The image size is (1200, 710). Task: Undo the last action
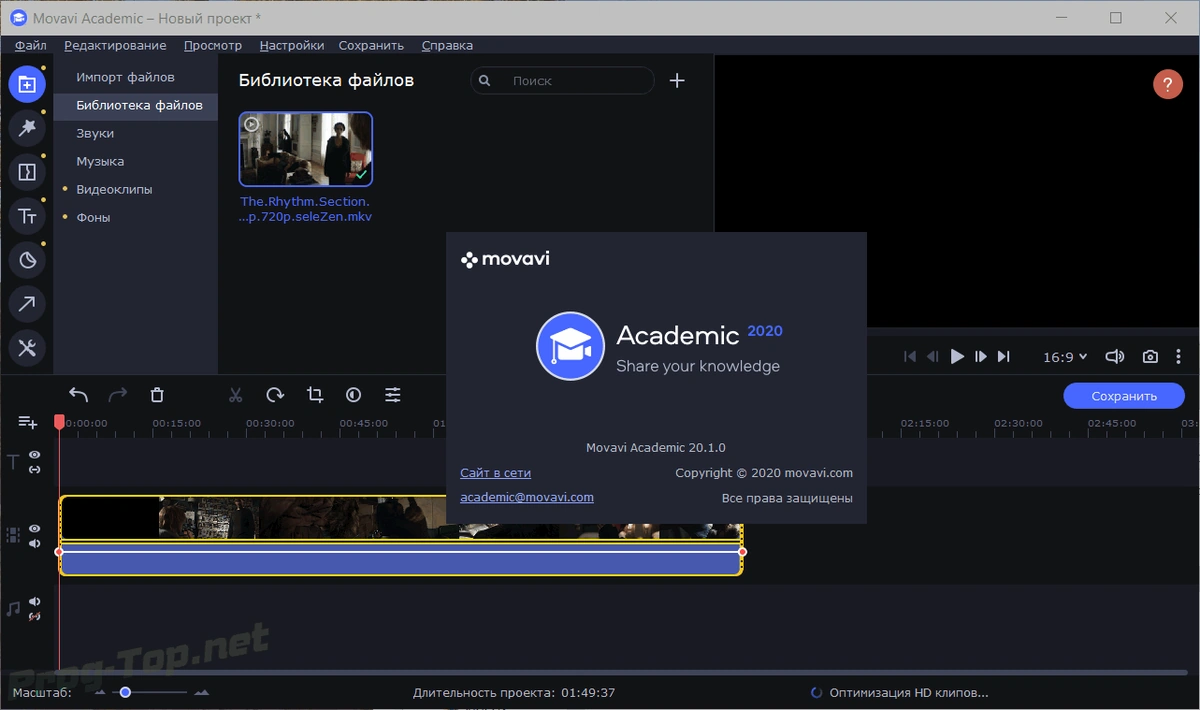click(x=78, y=395)
